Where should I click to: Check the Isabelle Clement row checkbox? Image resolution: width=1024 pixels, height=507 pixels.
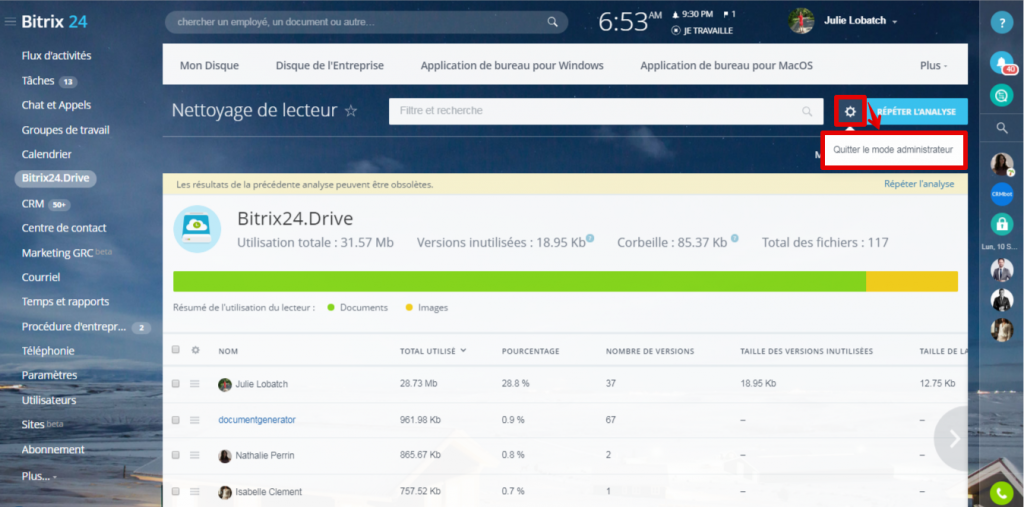[176, 491]
